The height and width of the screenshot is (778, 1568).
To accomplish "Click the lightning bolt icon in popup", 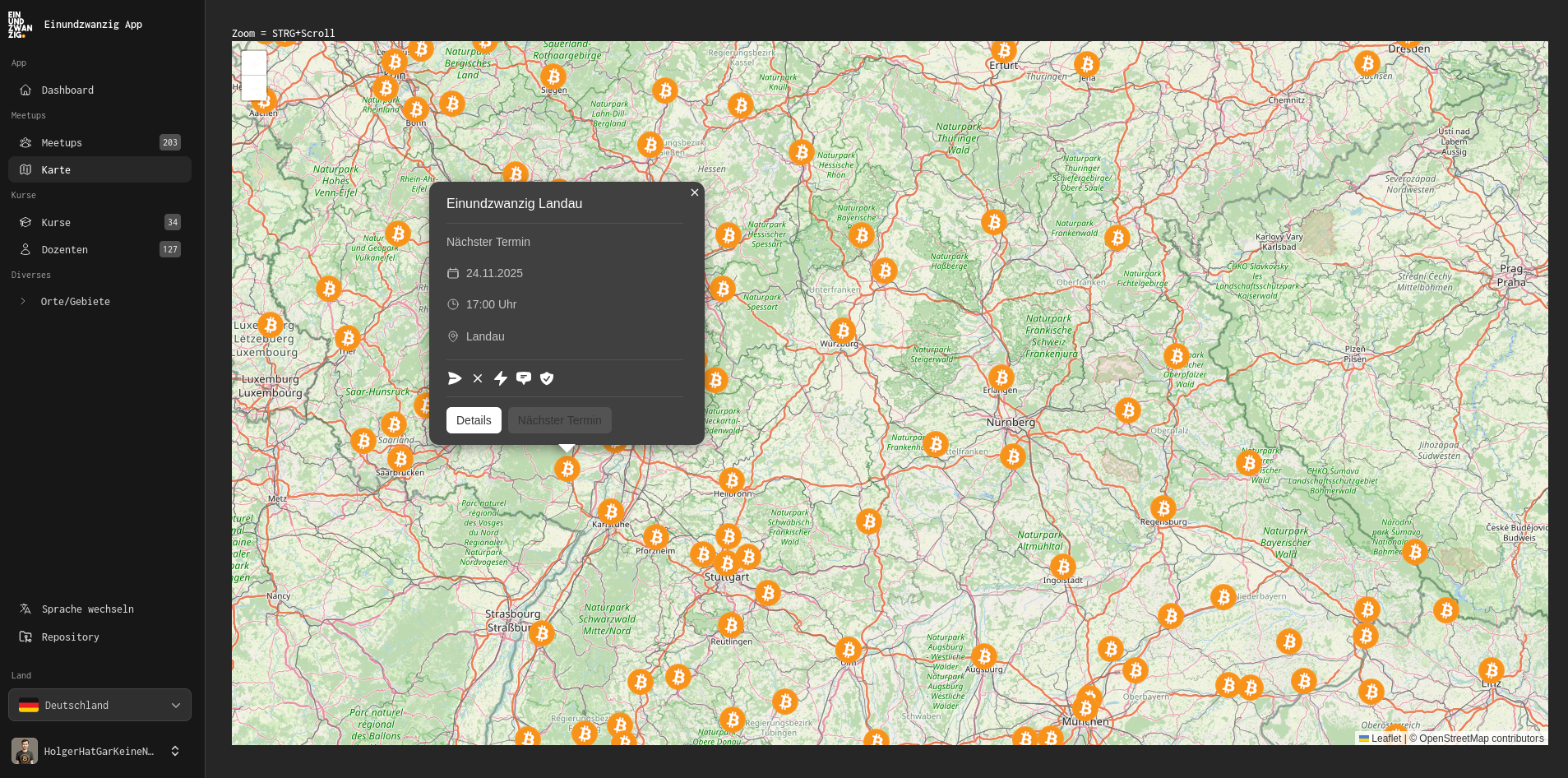I will tap(501, 378).
